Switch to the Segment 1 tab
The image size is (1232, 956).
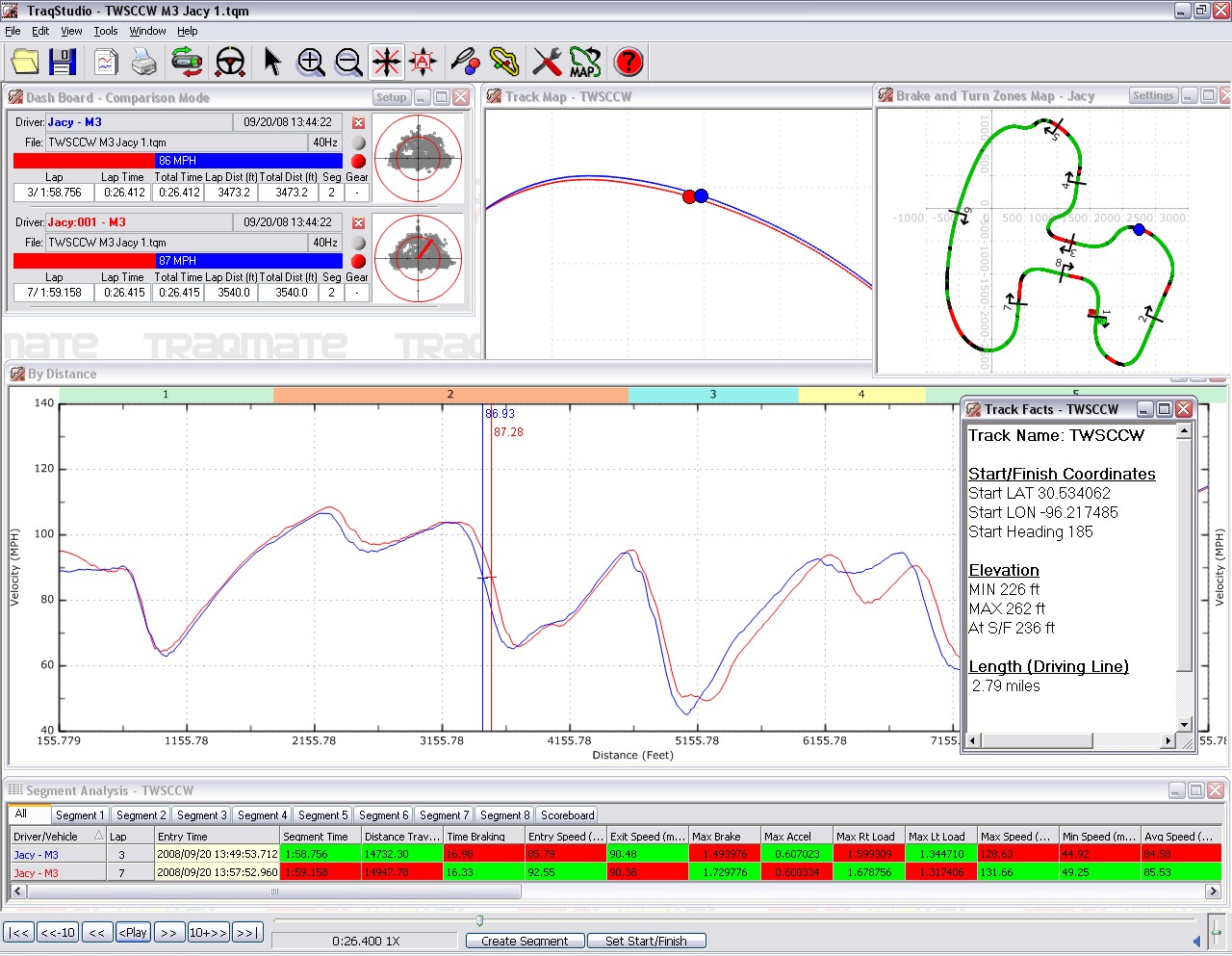79,815
